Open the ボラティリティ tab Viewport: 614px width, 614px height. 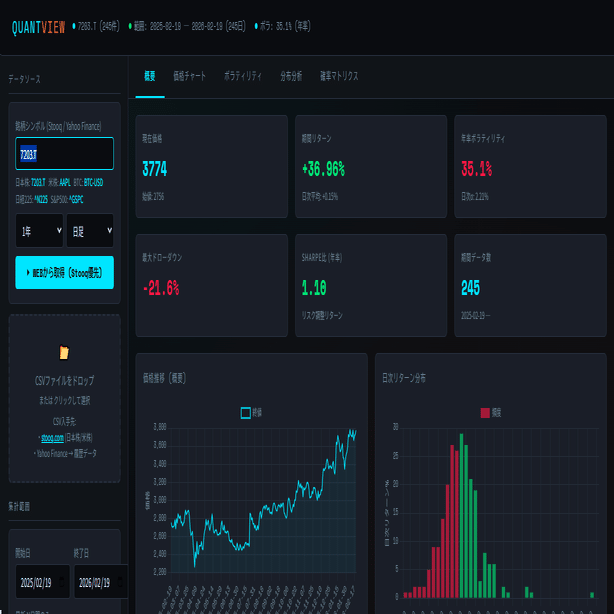pyautogui.click(x=243, y=76)
